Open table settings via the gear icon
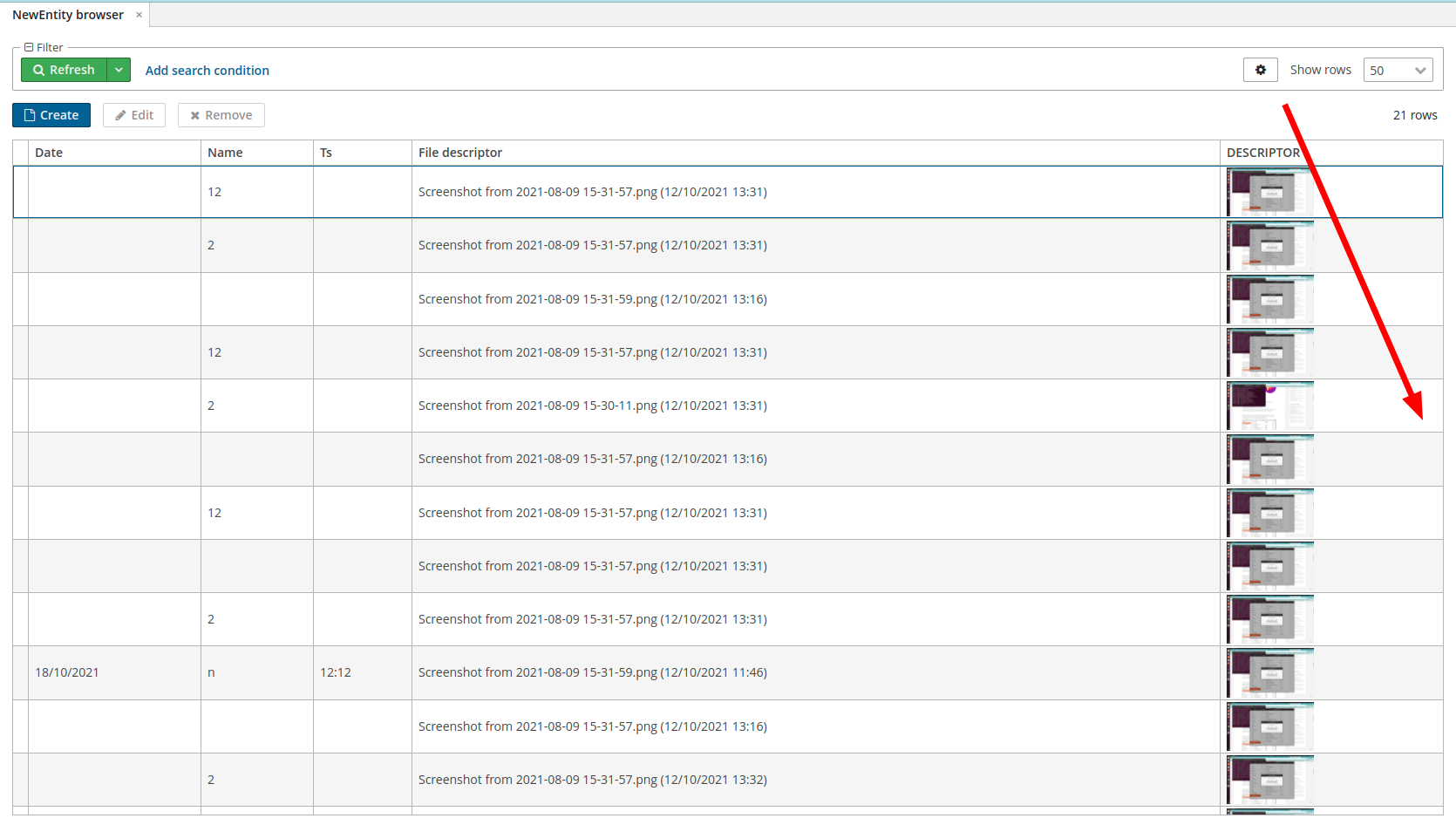This screenshot has height=825, width=1456. click(x=1260, y=69)
